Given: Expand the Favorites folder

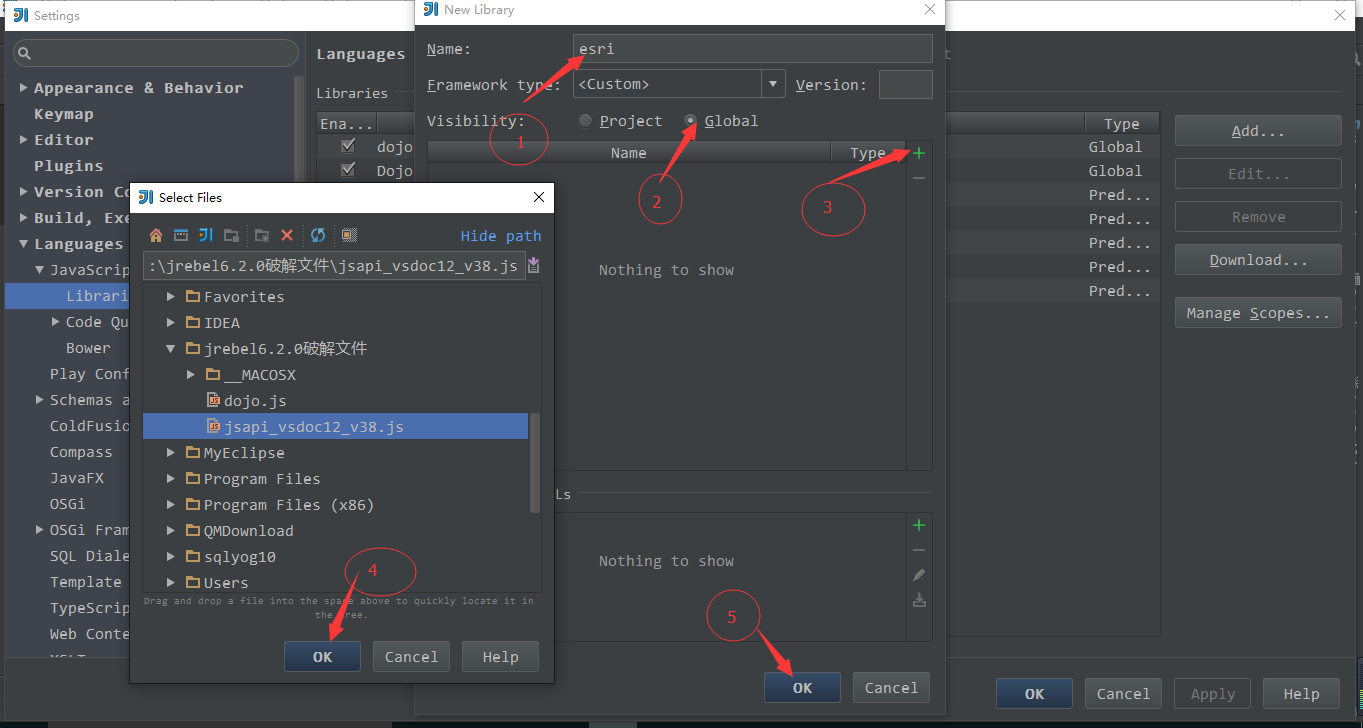Looking at the screenshot, I should click(x=171, y=297).
